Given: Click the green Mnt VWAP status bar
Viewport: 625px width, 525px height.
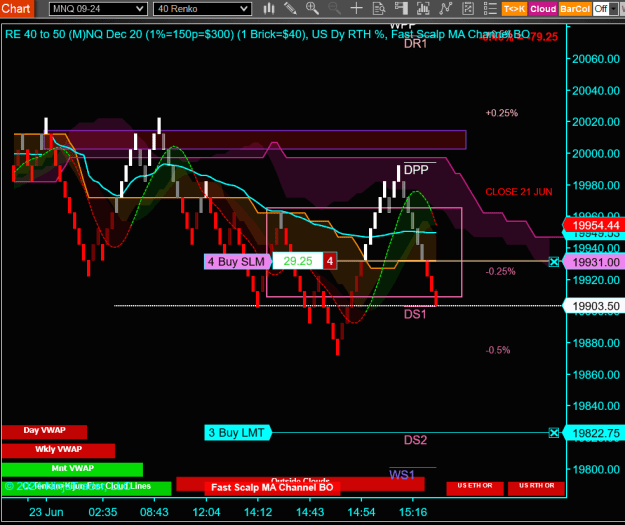Looking at the screenshot, I should point(72,469).
